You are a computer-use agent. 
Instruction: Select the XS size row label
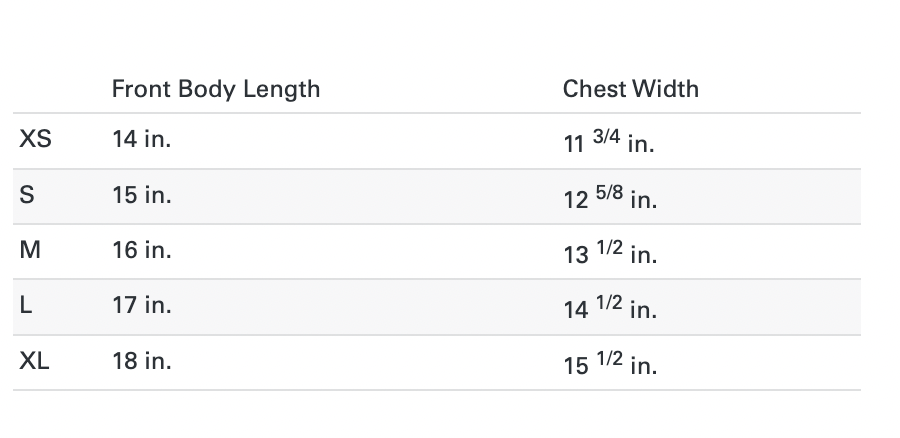(35, 140)
